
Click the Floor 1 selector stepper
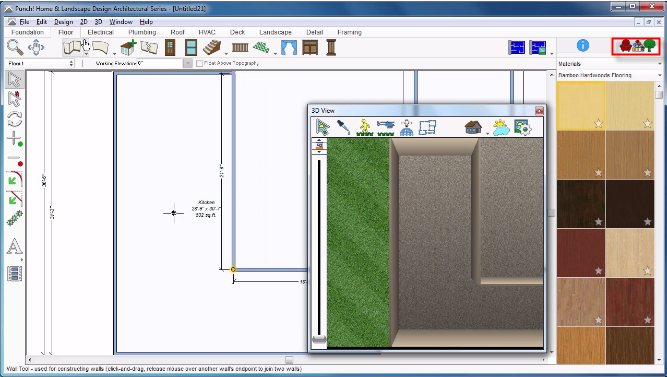pyautogui.click(x=71, y=63)
